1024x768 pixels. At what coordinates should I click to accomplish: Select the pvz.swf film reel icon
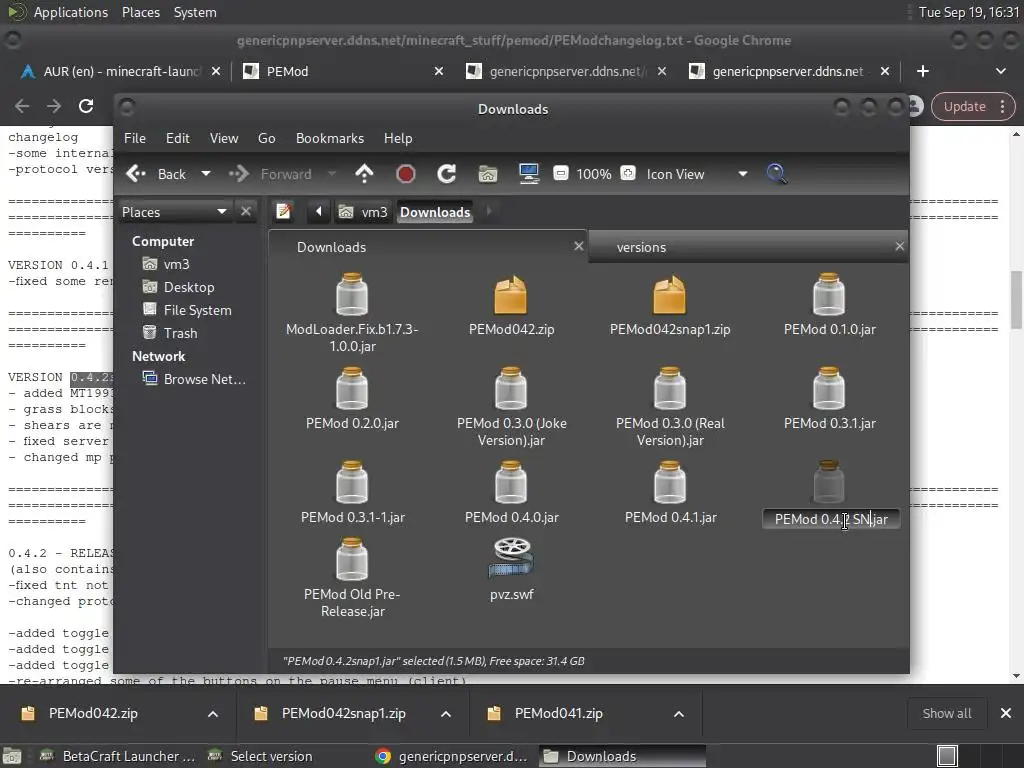(x=511, y=558)
